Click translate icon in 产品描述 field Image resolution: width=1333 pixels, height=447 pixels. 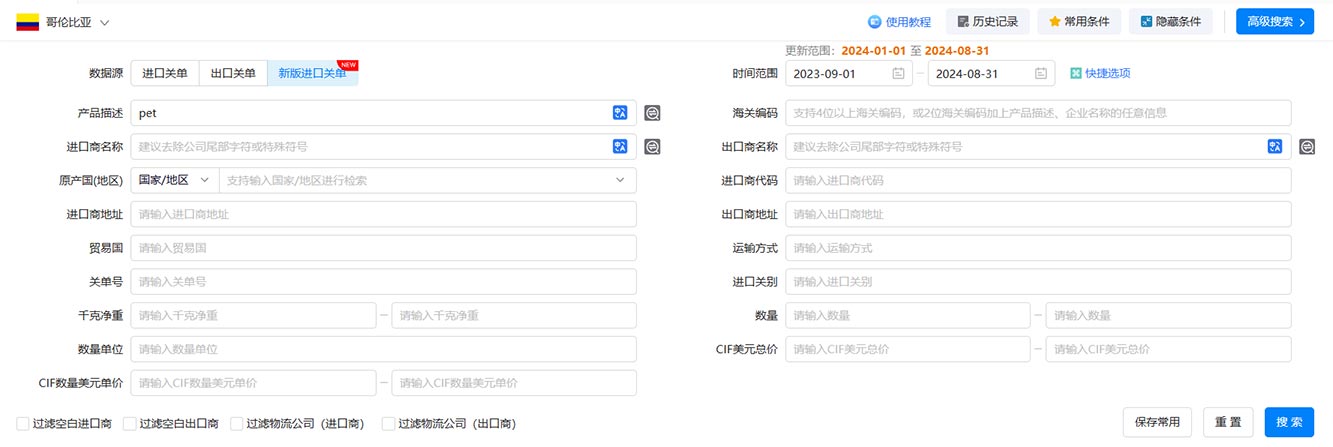click(620, 113)
